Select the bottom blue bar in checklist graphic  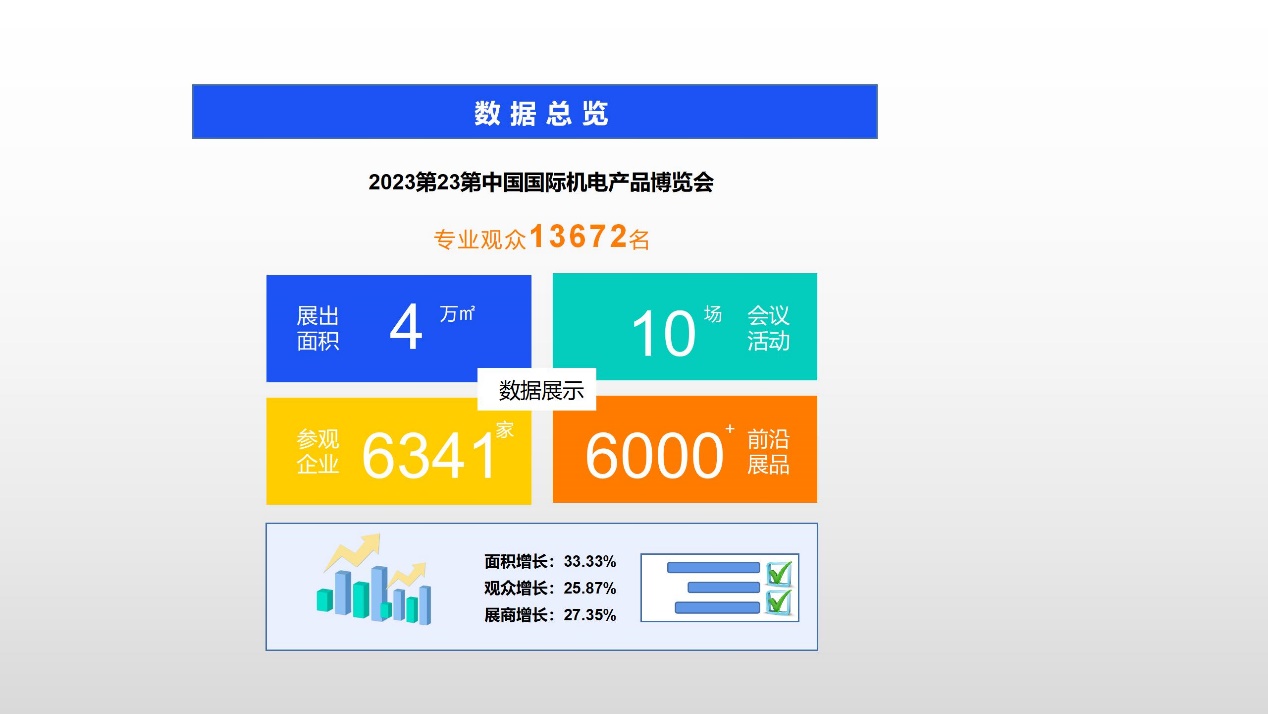(x=717, y=607)
